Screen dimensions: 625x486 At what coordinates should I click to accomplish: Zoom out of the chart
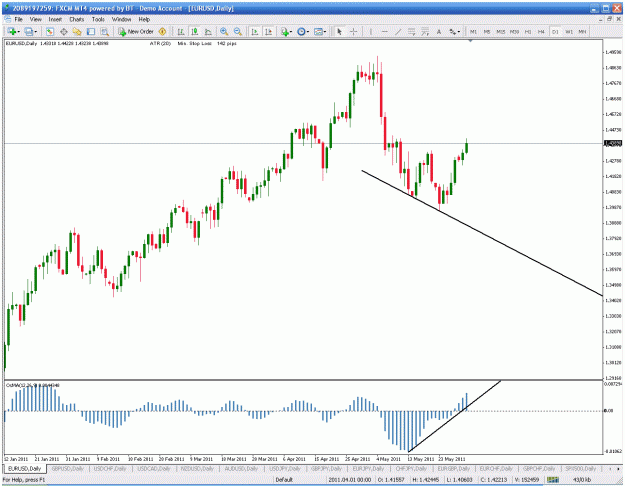point(238,31)
